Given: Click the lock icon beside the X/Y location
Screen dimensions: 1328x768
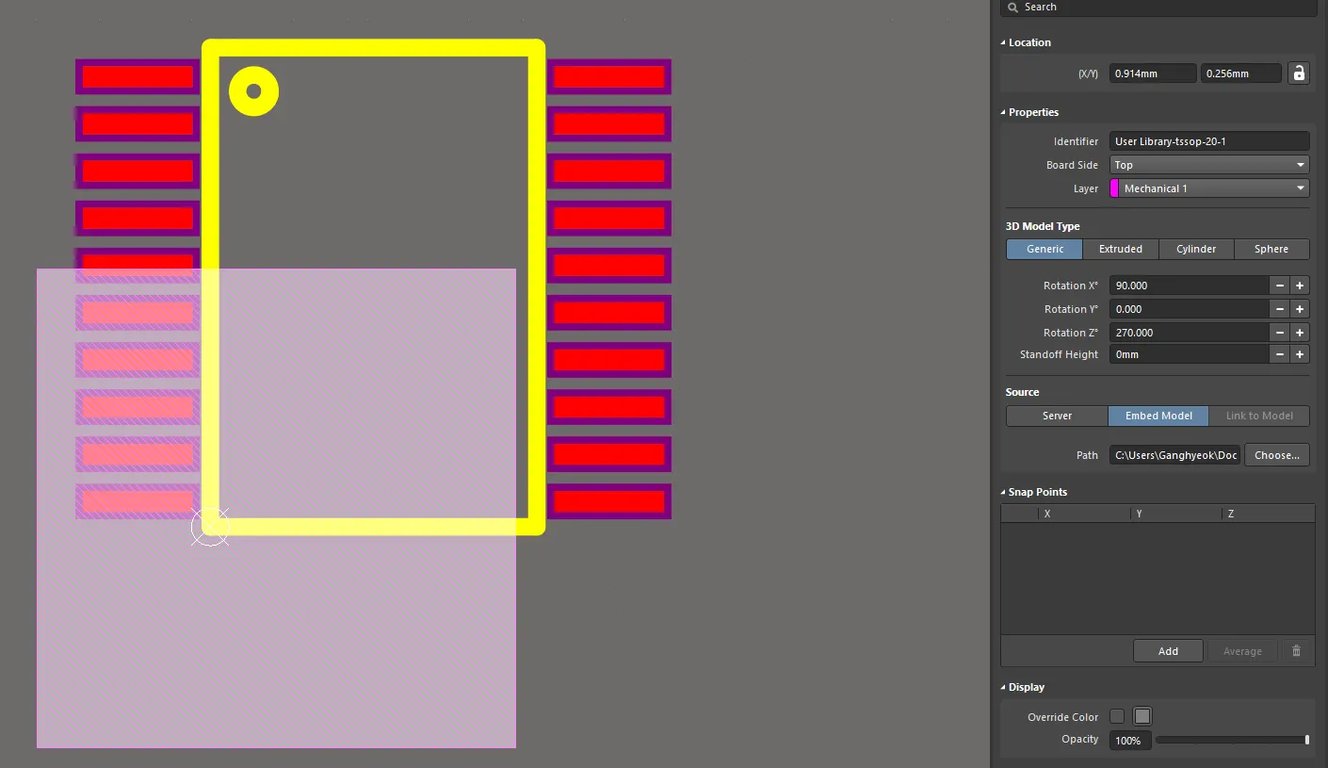Looking at the screenshot, I should click(x=1298, y=73).
